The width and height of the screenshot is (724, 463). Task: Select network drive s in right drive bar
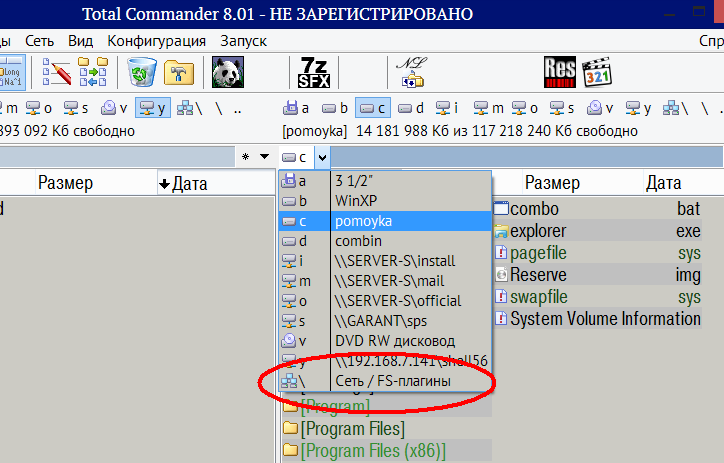[x=562, y=108]
